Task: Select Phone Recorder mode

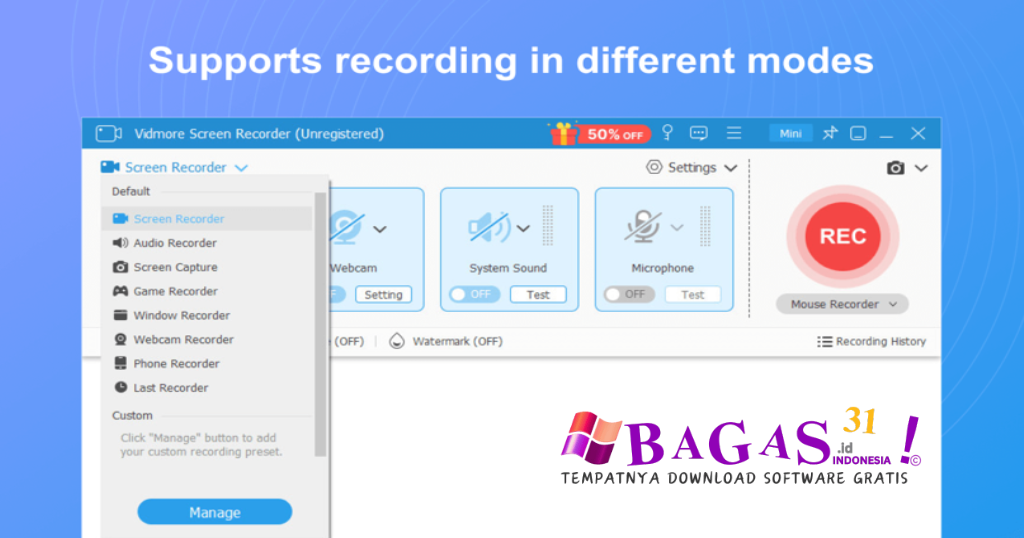Action: point(207,364)
